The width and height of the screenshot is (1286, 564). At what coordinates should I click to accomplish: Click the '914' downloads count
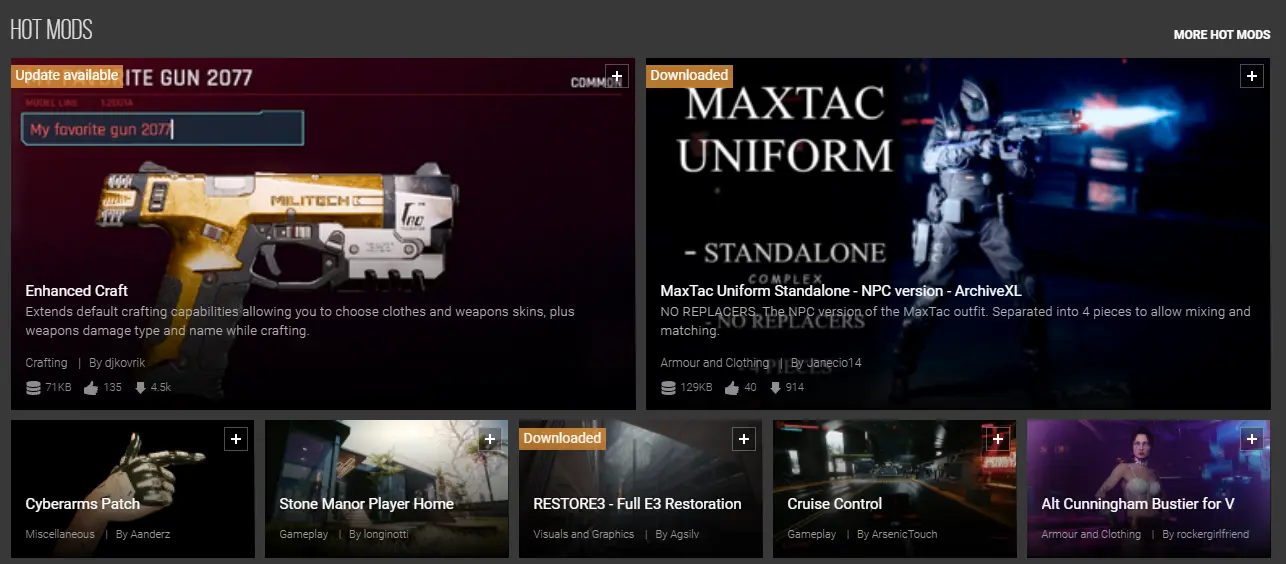794,387
